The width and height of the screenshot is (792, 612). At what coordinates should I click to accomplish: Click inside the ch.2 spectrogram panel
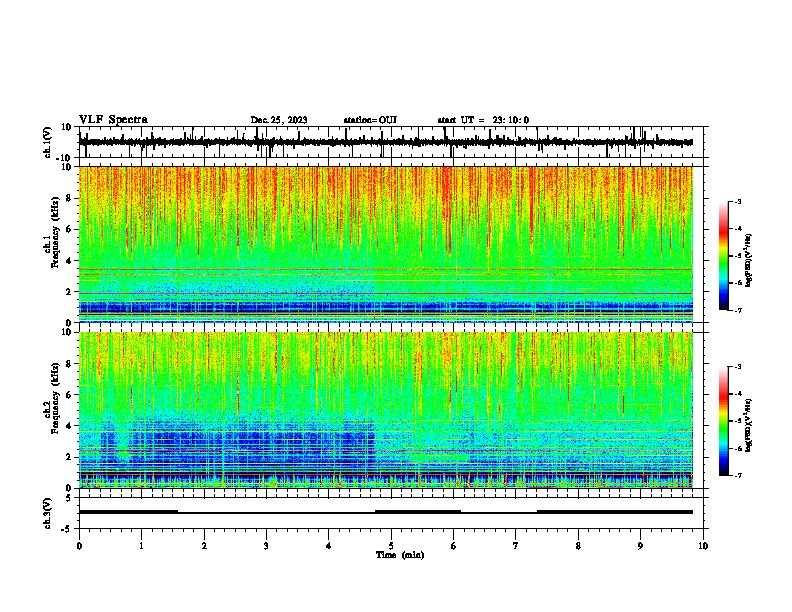386,410
